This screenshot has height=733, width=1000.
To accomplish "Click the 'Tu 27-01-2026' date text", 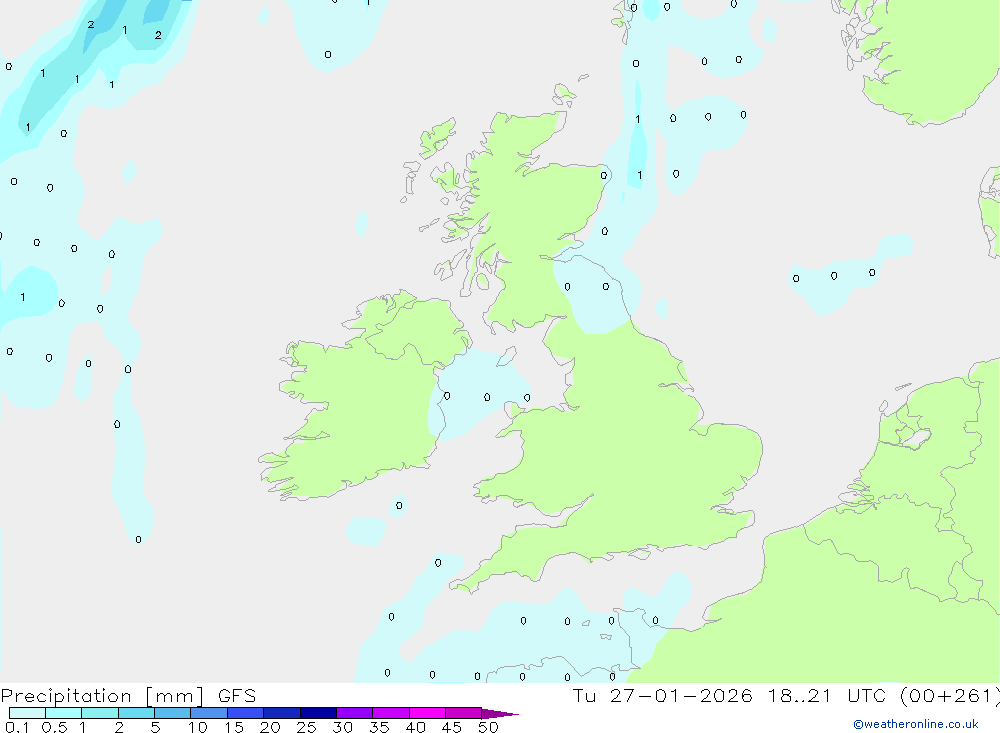I will pos(662,696).
